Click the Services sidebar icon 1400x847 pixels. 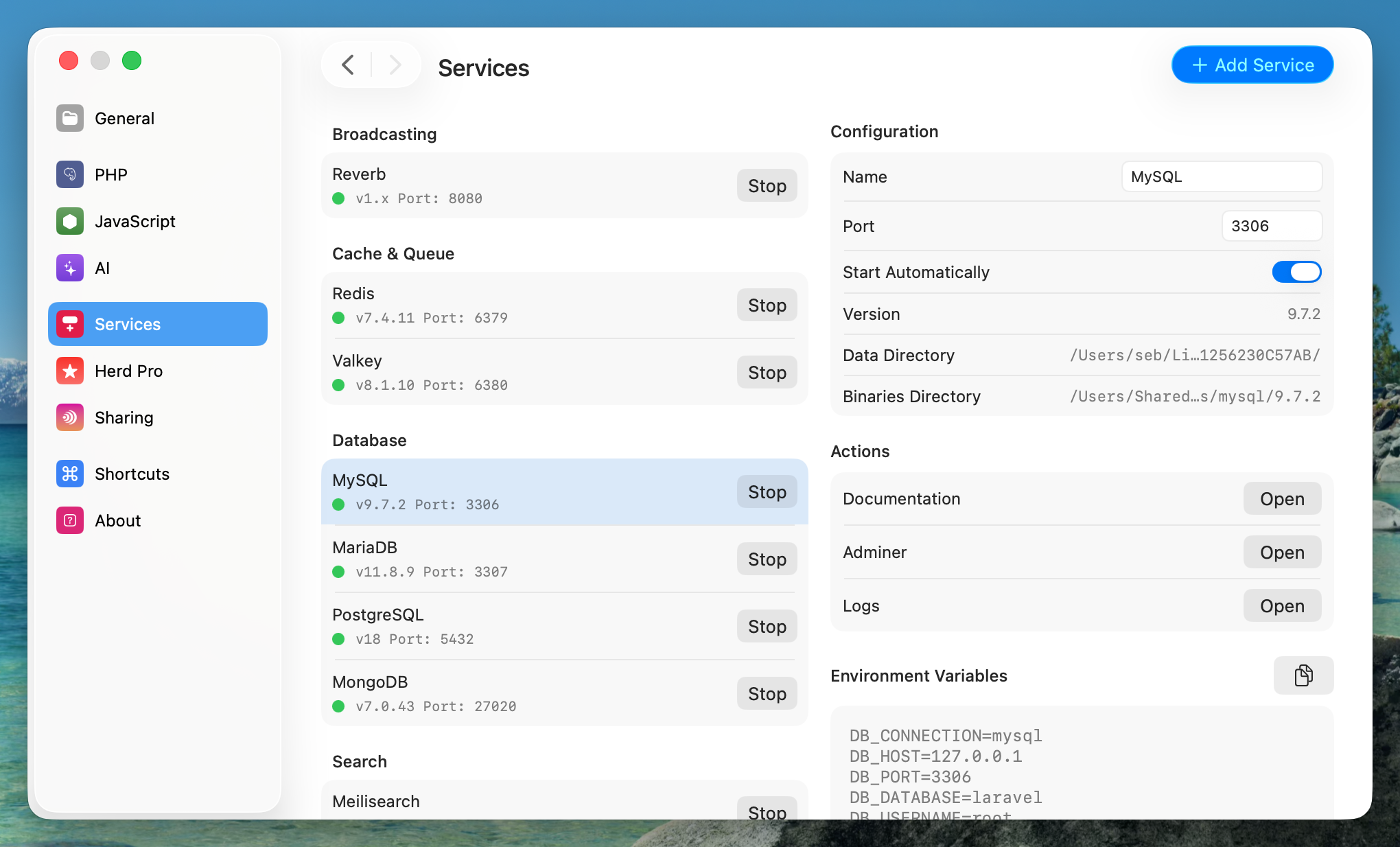[x=70, y=324]
